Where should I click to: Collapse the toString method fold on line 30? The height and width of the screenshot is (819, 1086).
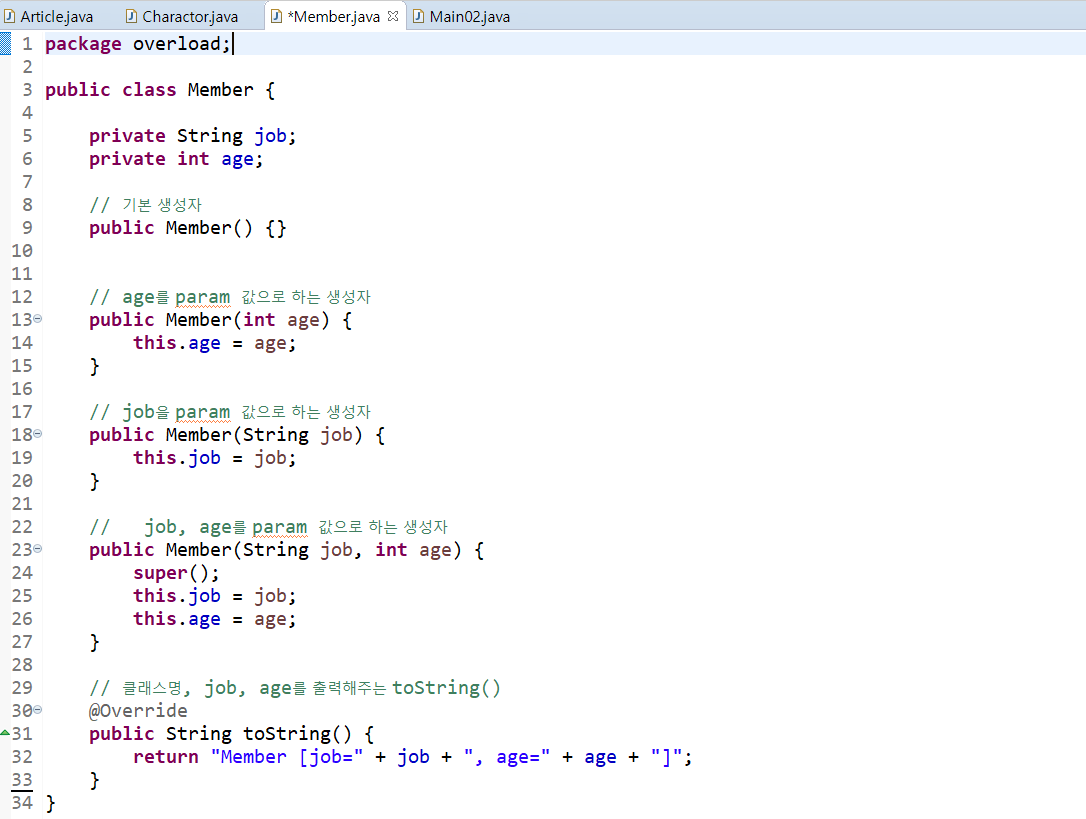pyautogui.click(x=37, y=710)
